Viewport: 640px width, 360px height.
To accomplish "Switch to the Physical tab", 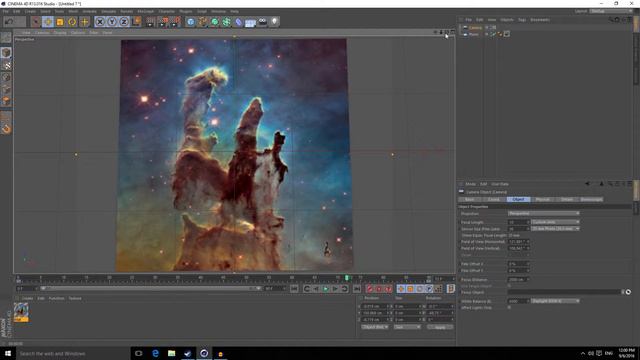I will (542, 200).
